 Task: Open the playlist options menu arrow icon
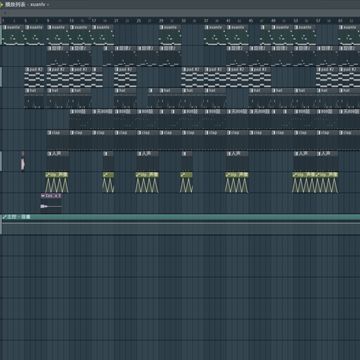[2, 5]
